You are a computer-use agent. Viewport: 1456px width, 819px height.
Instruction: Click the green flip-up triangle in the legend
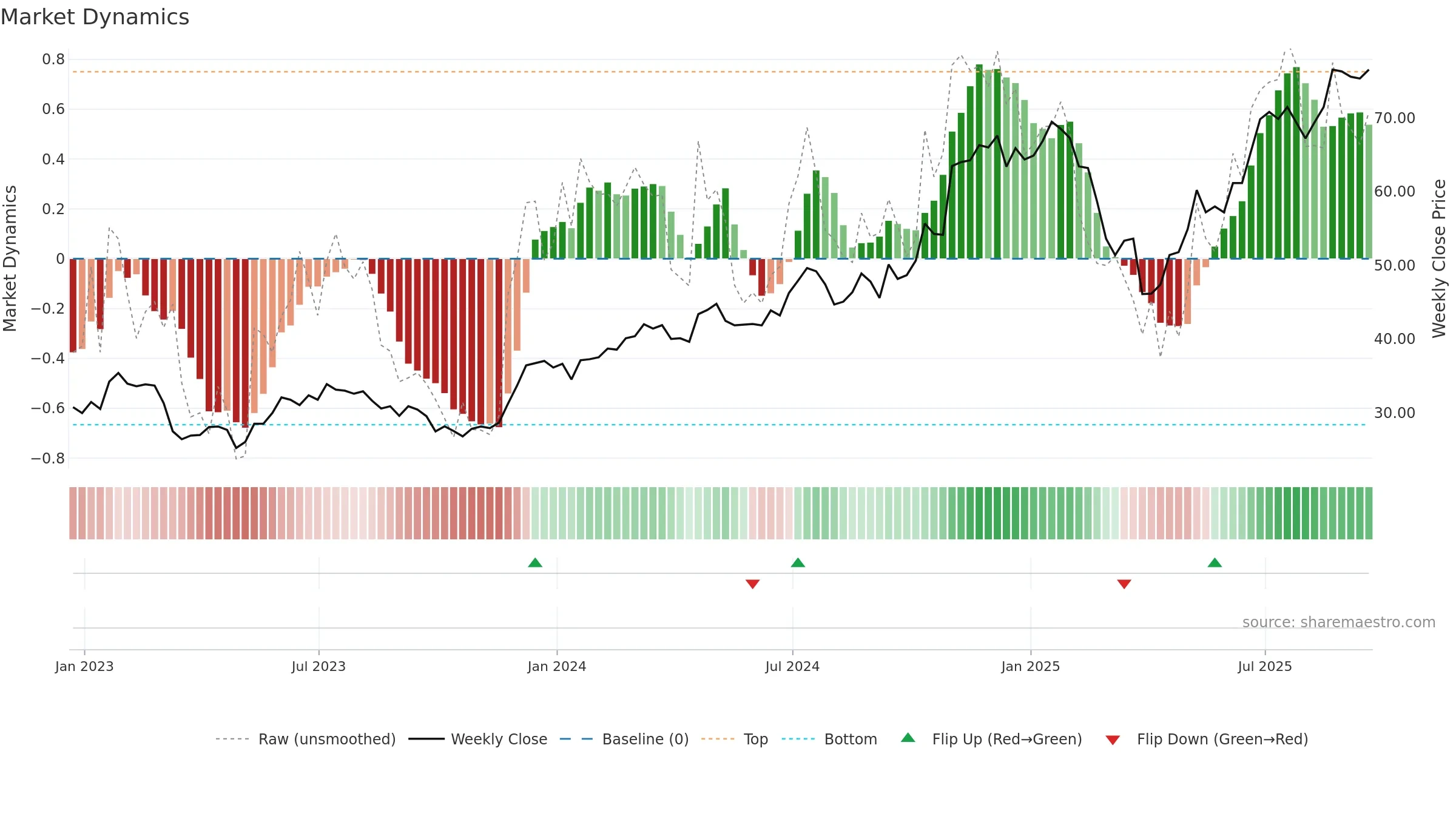[908, 738]
